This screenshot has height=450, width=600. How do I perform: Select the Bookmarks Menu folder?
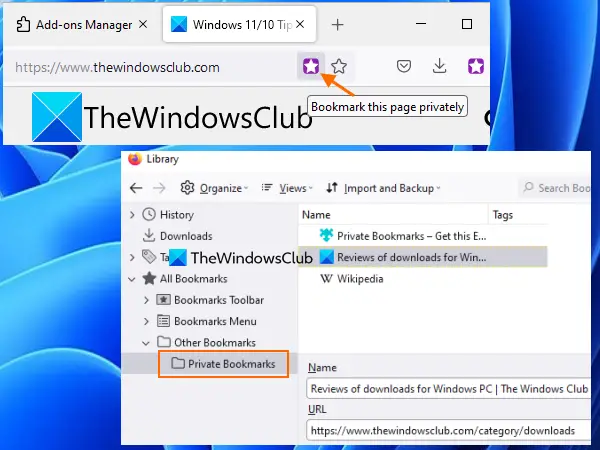(215, 321)
